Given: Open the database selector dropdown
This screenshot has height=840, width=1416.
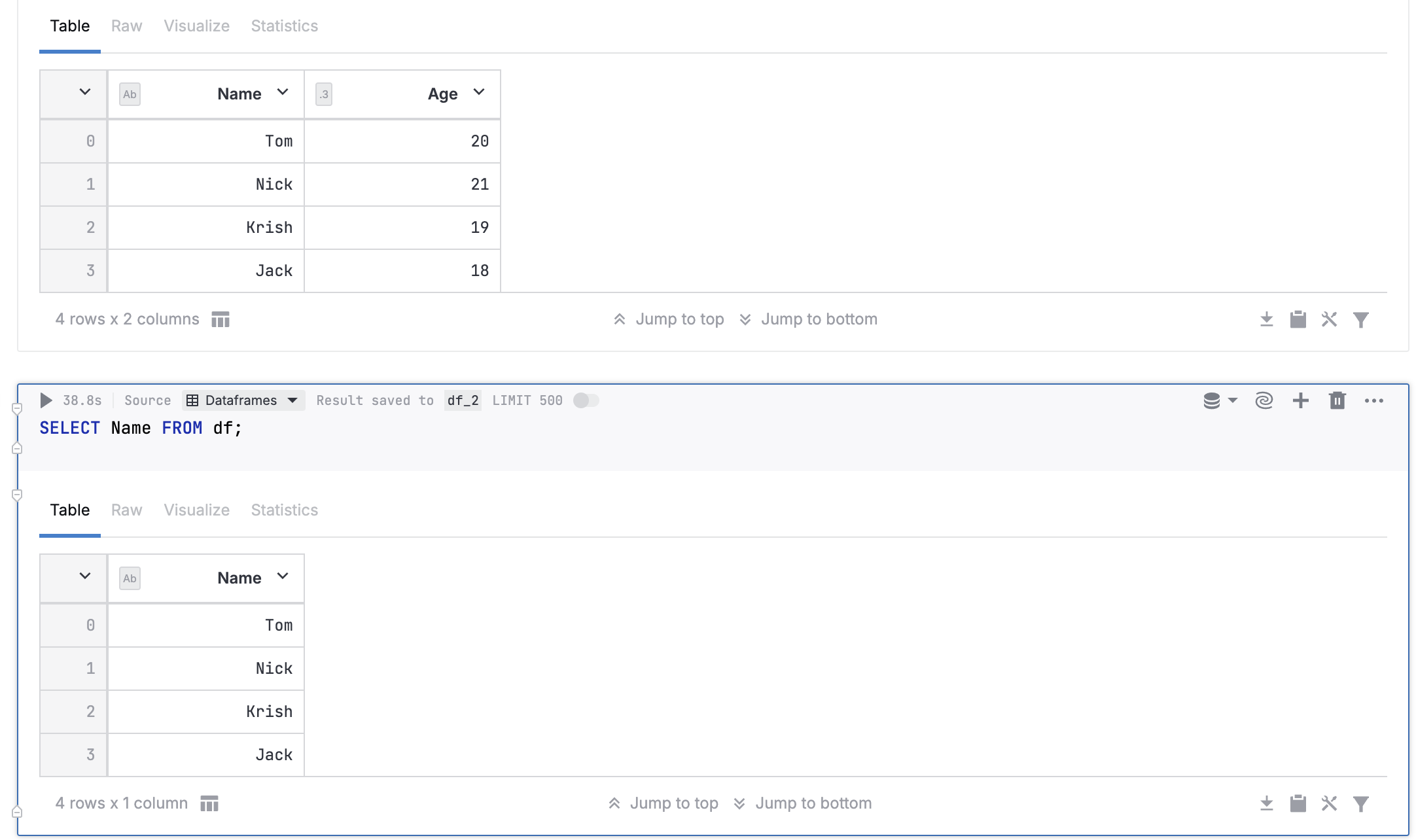Looking at the screenshot, I should [x=1220, y=400].
